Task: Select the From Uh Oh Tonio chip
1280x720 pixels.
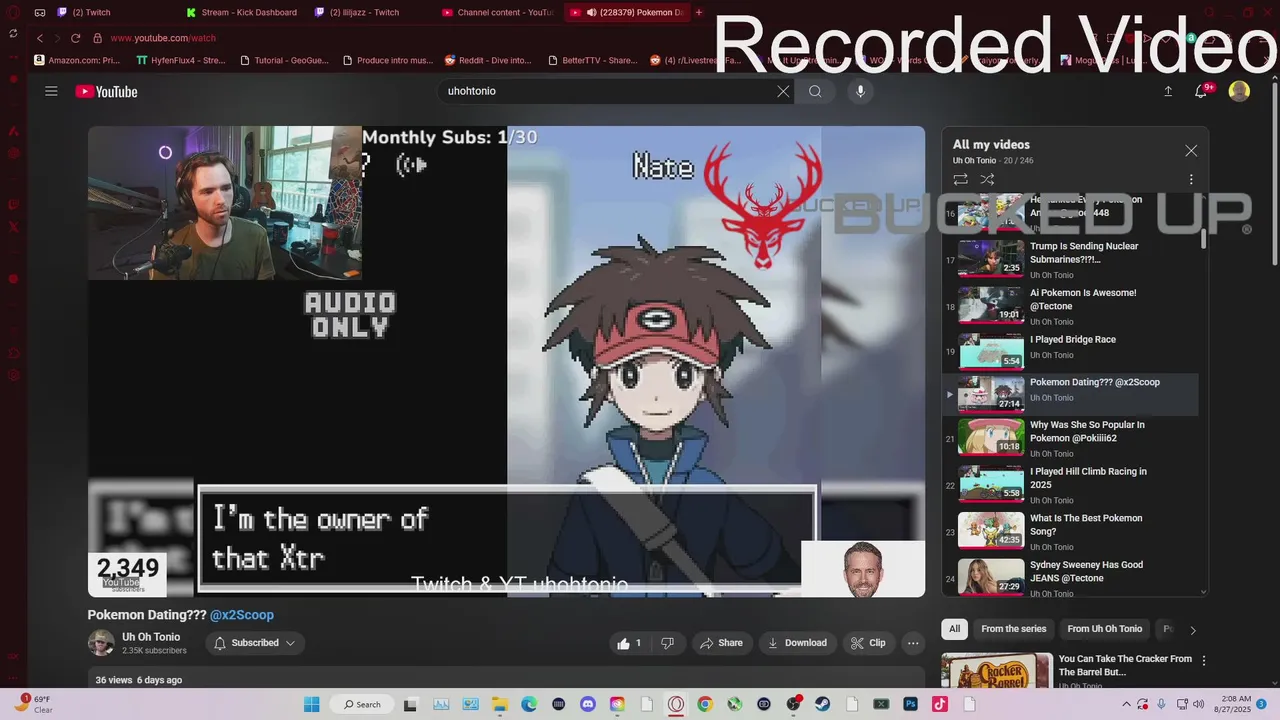Action: [x=1104, y=629]
